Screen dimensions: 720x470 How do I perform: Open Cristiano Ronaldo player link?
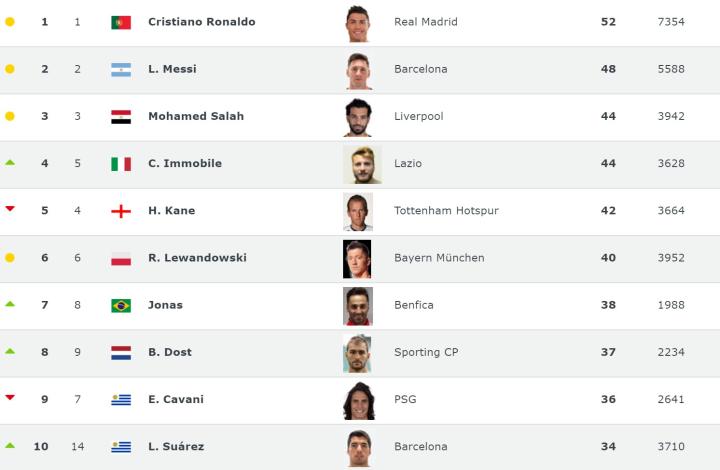point(201,22)
